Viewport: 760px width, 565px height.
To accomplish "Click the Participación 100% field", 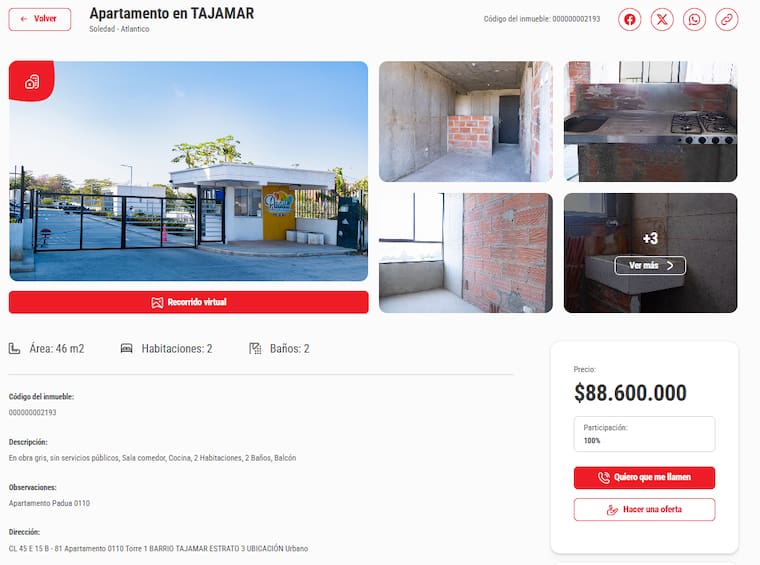I will (644, 434).
